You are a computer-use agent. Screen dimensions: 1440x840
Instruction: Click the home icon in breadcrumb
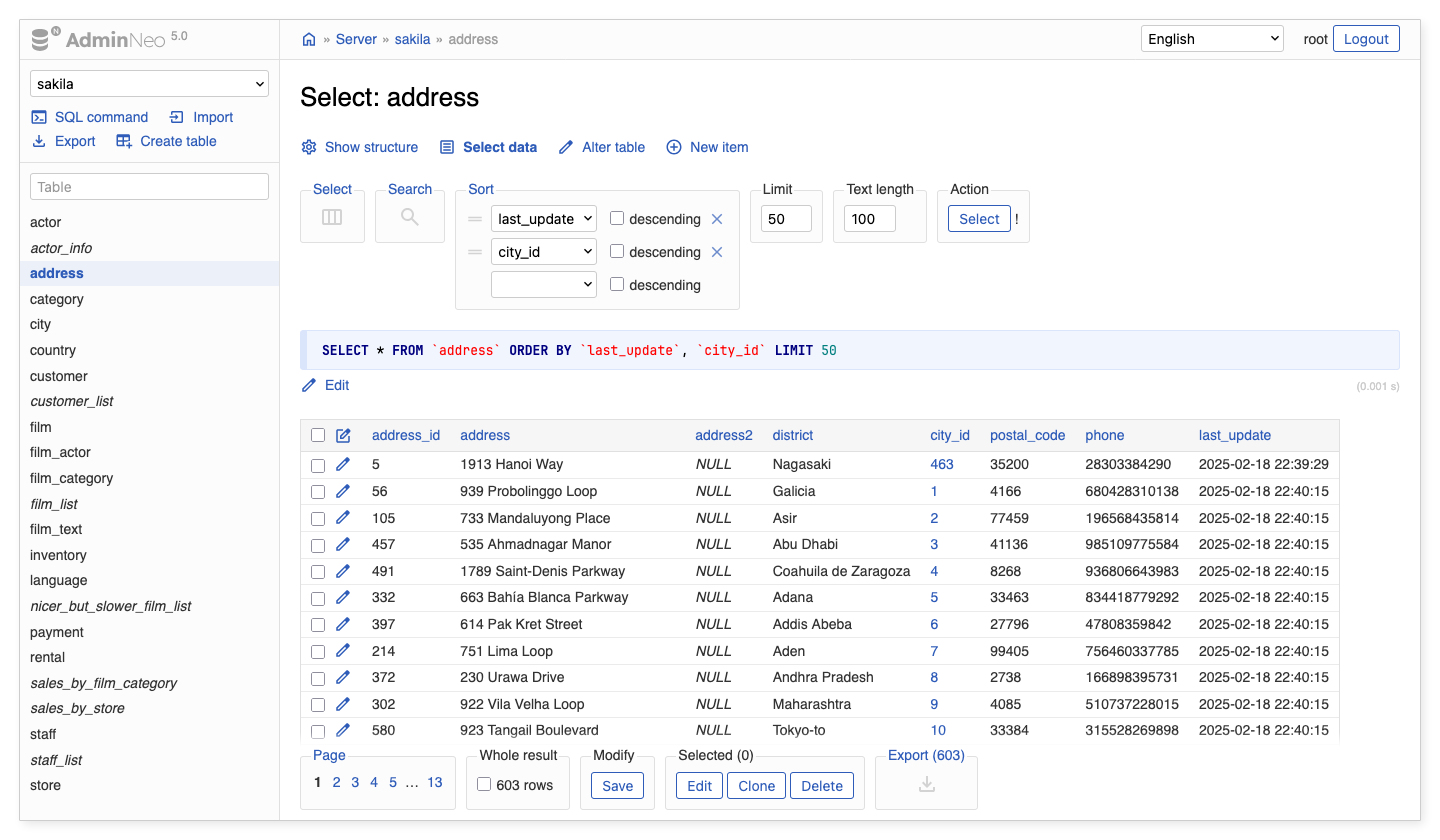tap(309, 40)
